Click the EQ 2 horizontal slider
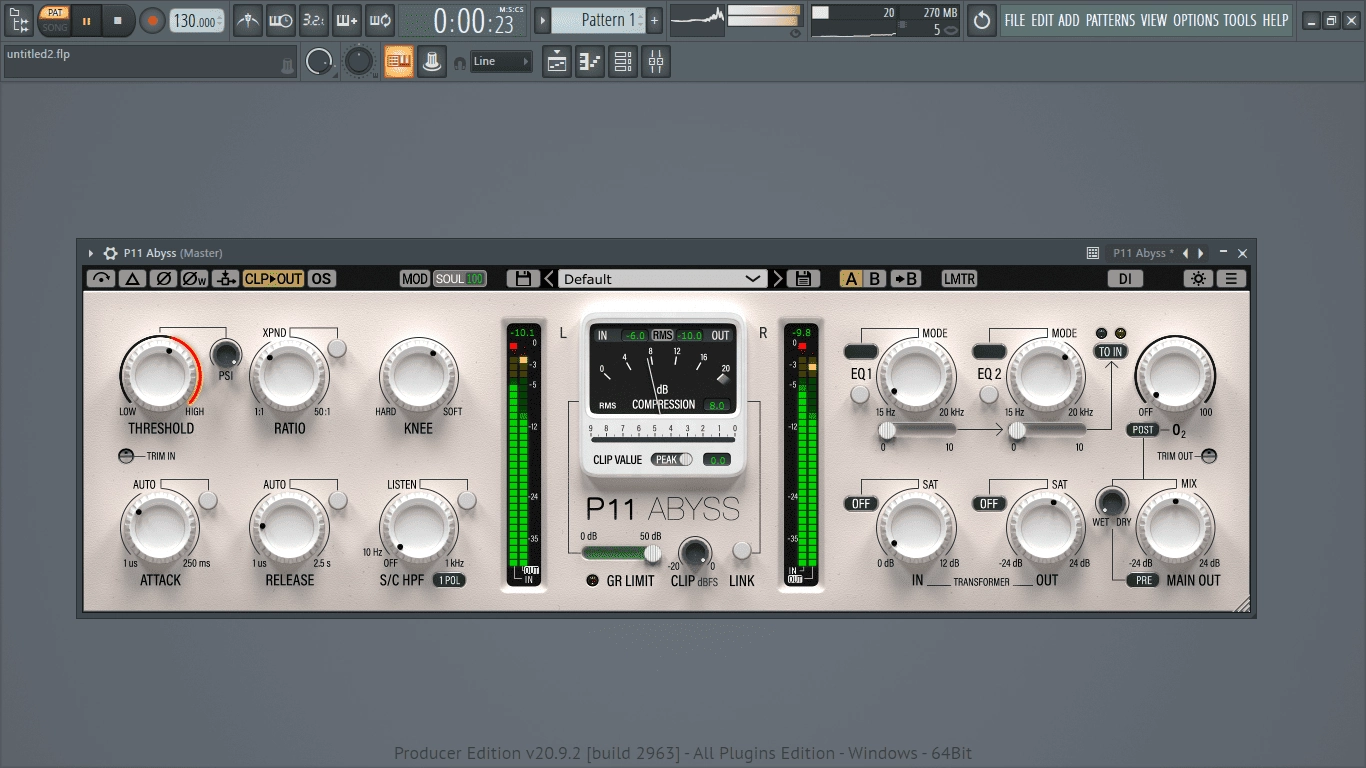 (x=1047, y=431)
